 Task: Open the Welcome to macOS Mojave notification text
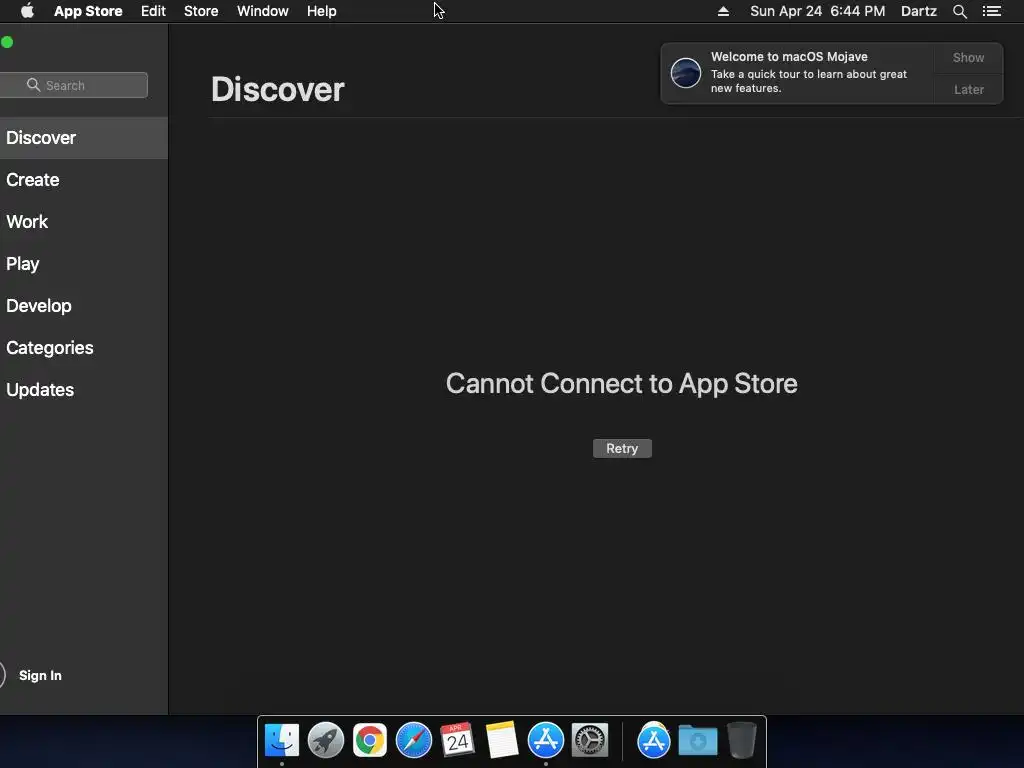[808, 72]
